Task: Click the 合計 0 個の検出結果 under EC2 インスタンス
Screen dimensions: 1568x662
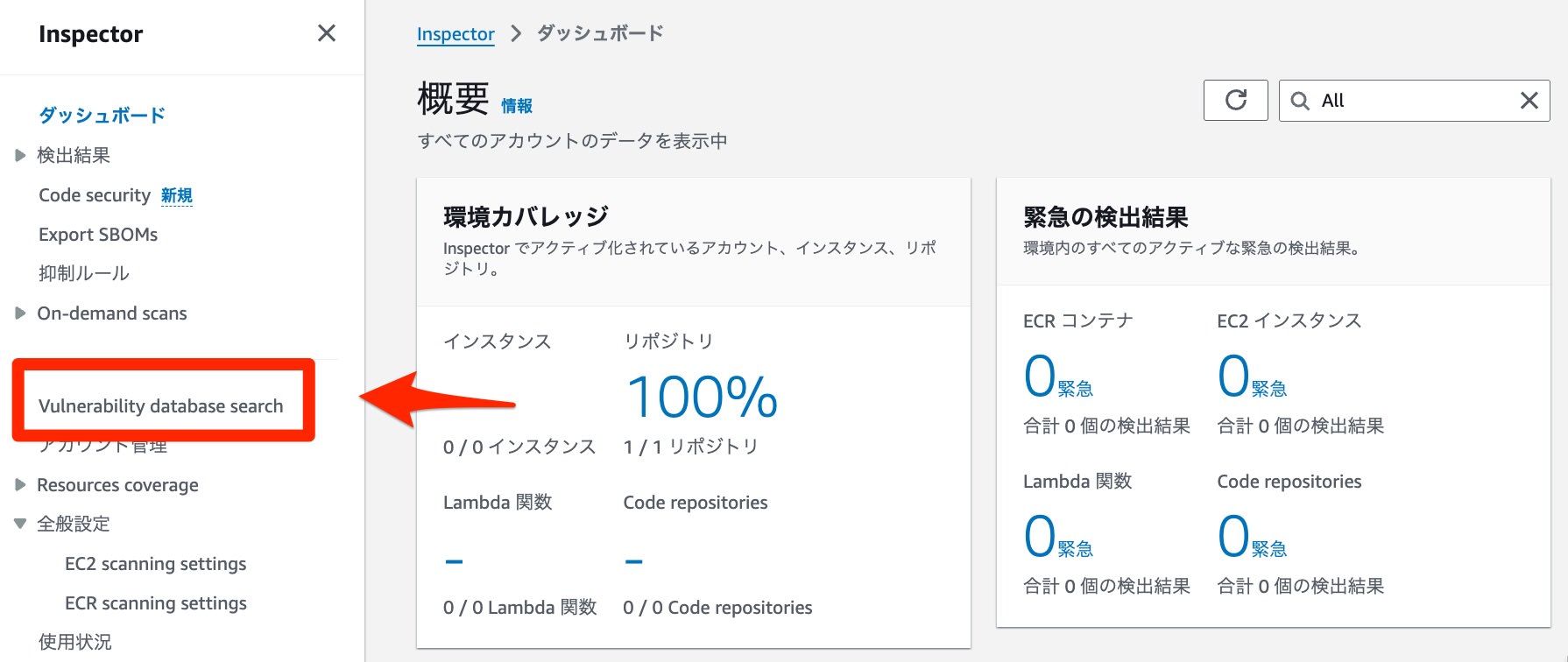Action: tap(1300, 426)
